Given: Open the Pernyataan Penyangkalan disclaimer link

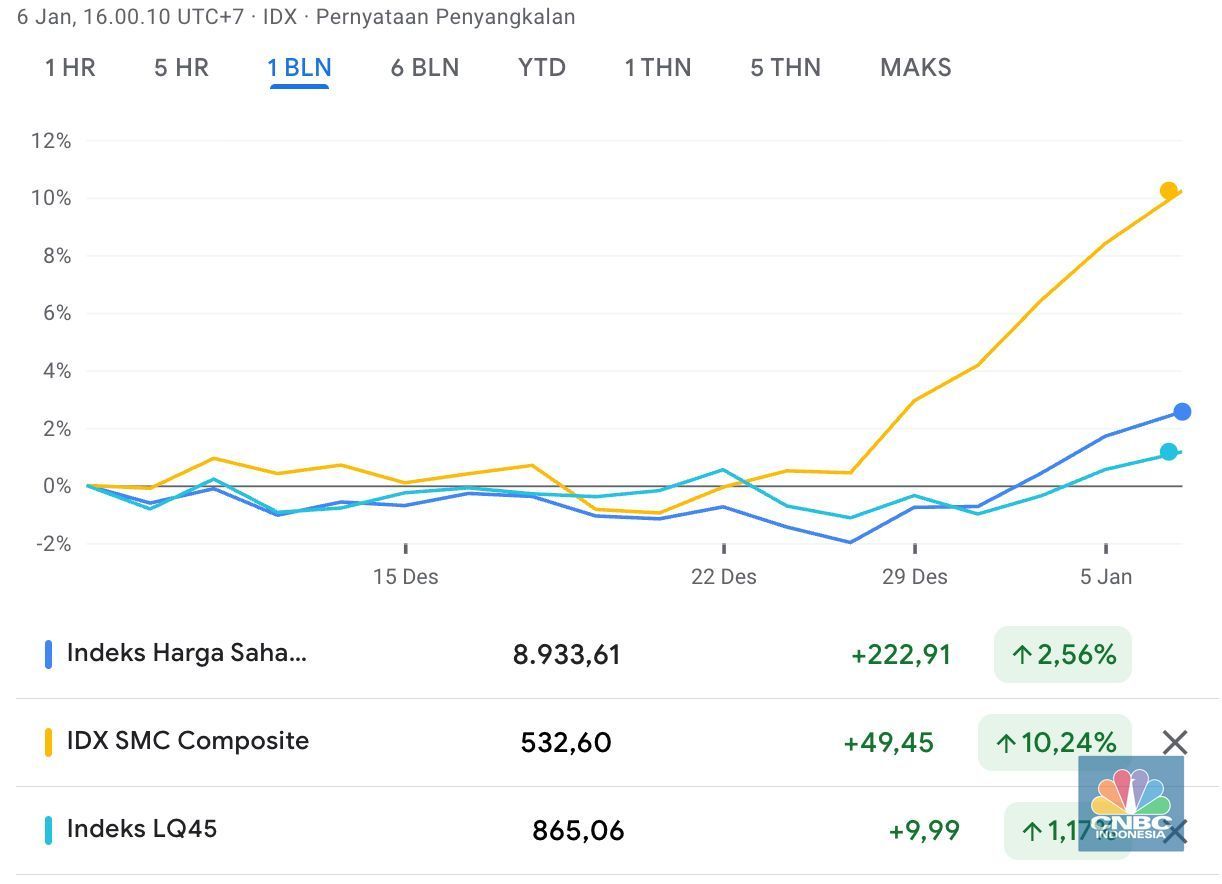Looking at the screenshot, I should point(445,17).
